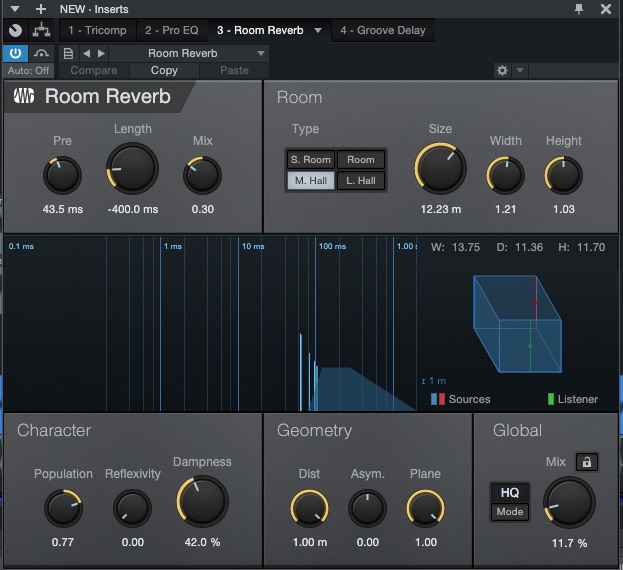
Task: Switch to the 1 - Tricomp tab
Action: [97, 30]
